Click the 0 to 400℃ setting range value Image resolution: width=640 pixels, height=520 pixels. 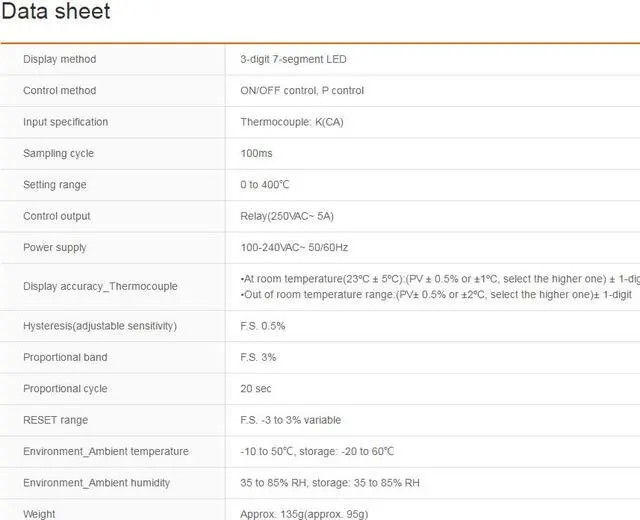point(264,185)
